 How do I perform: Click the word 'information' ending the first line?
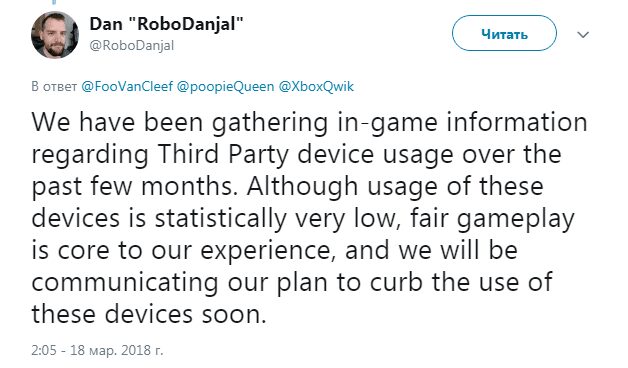pos(517,122)
